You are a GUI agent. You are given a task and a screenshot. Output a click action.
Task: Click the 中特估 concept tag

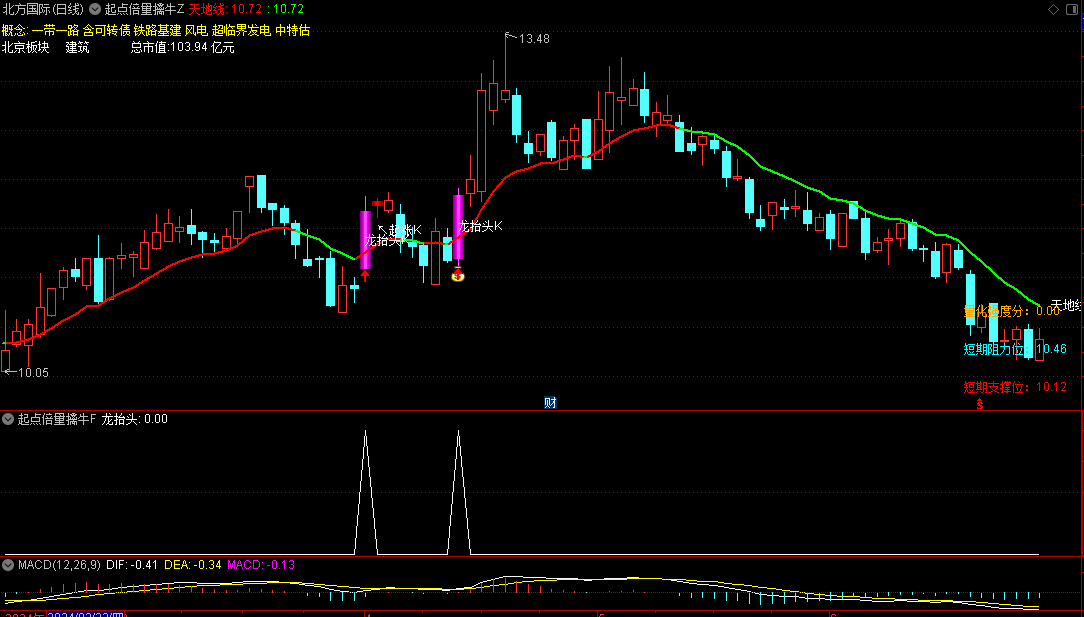[292, 30]
